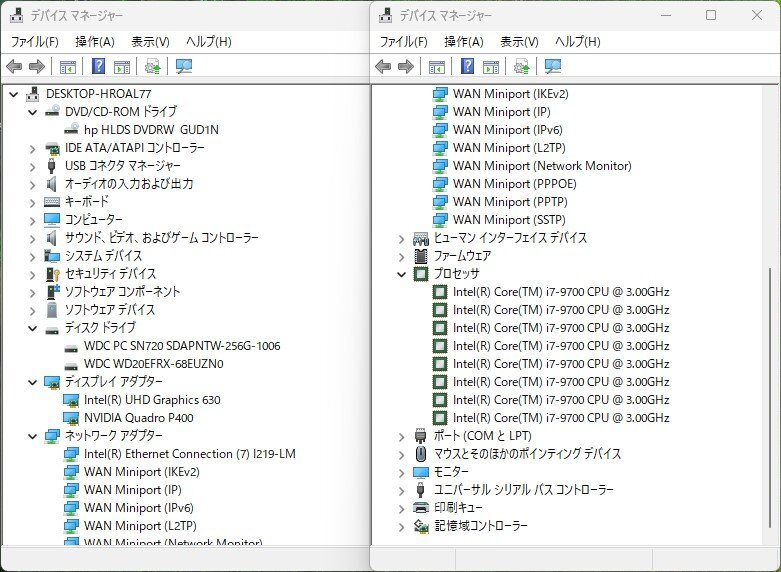Viewport: 781px width, 572px height.
Task: Open ヘルプ(H) menu in left window
Action: pos(209,42)
